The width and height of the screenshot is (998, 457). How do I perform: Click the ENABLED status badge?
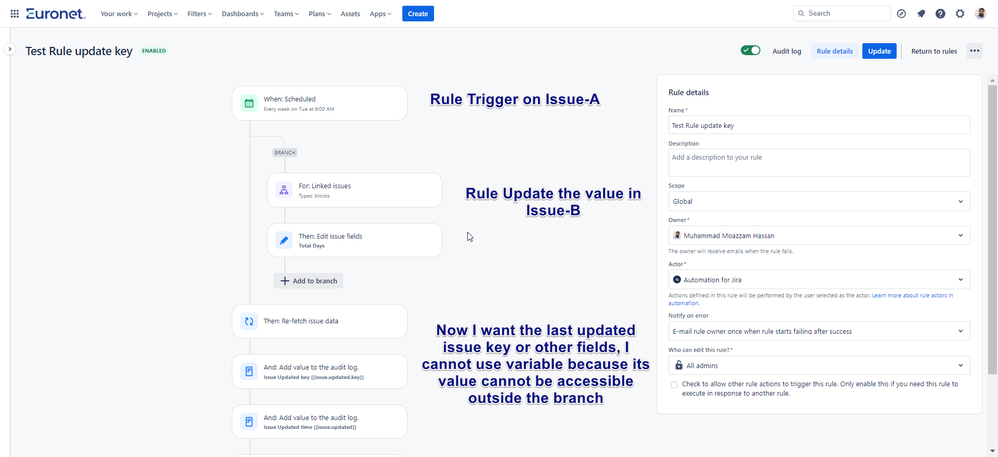tap(154, 51)
